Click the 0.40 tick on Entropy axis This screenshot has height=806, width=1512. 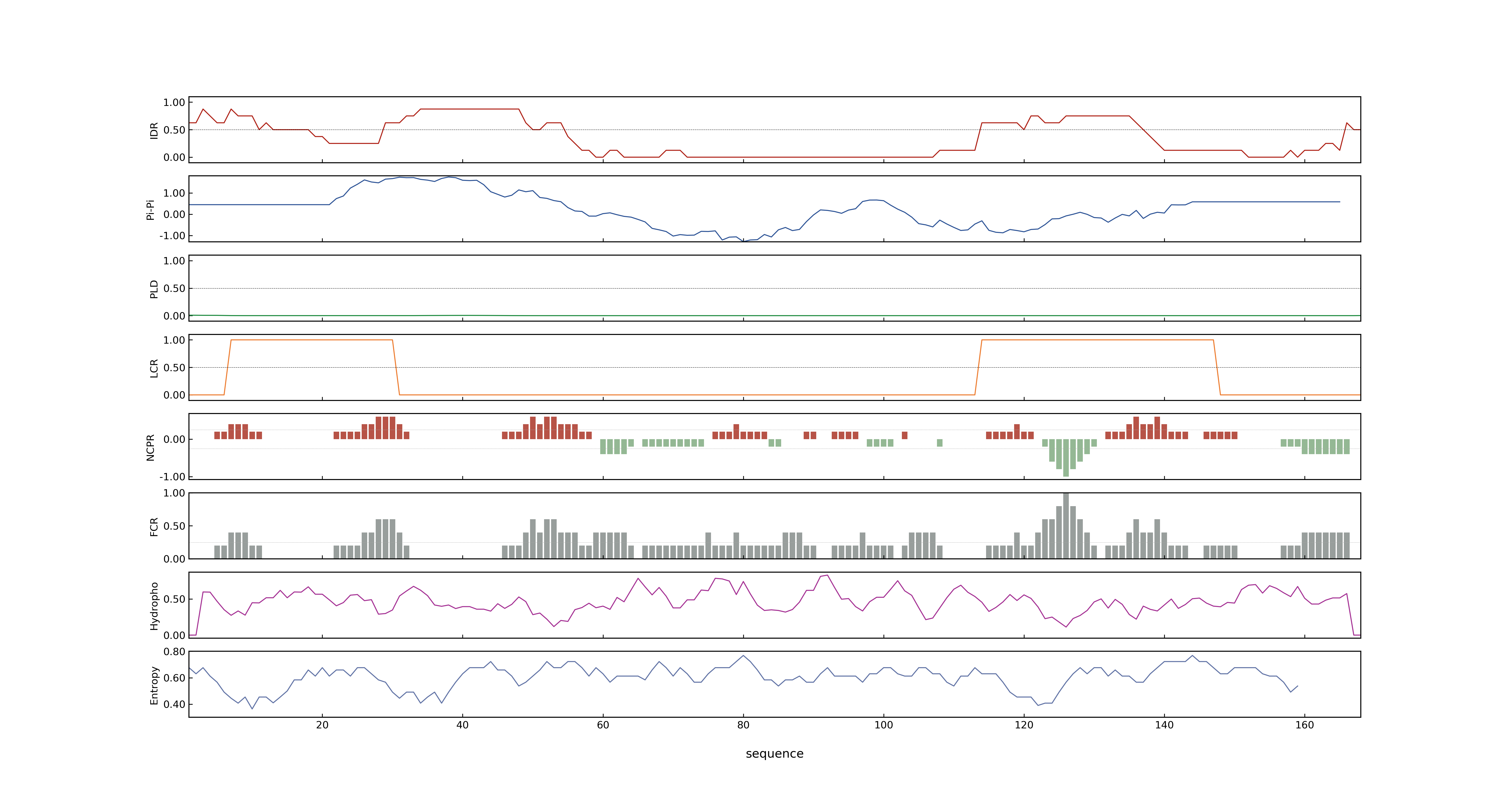174,704
